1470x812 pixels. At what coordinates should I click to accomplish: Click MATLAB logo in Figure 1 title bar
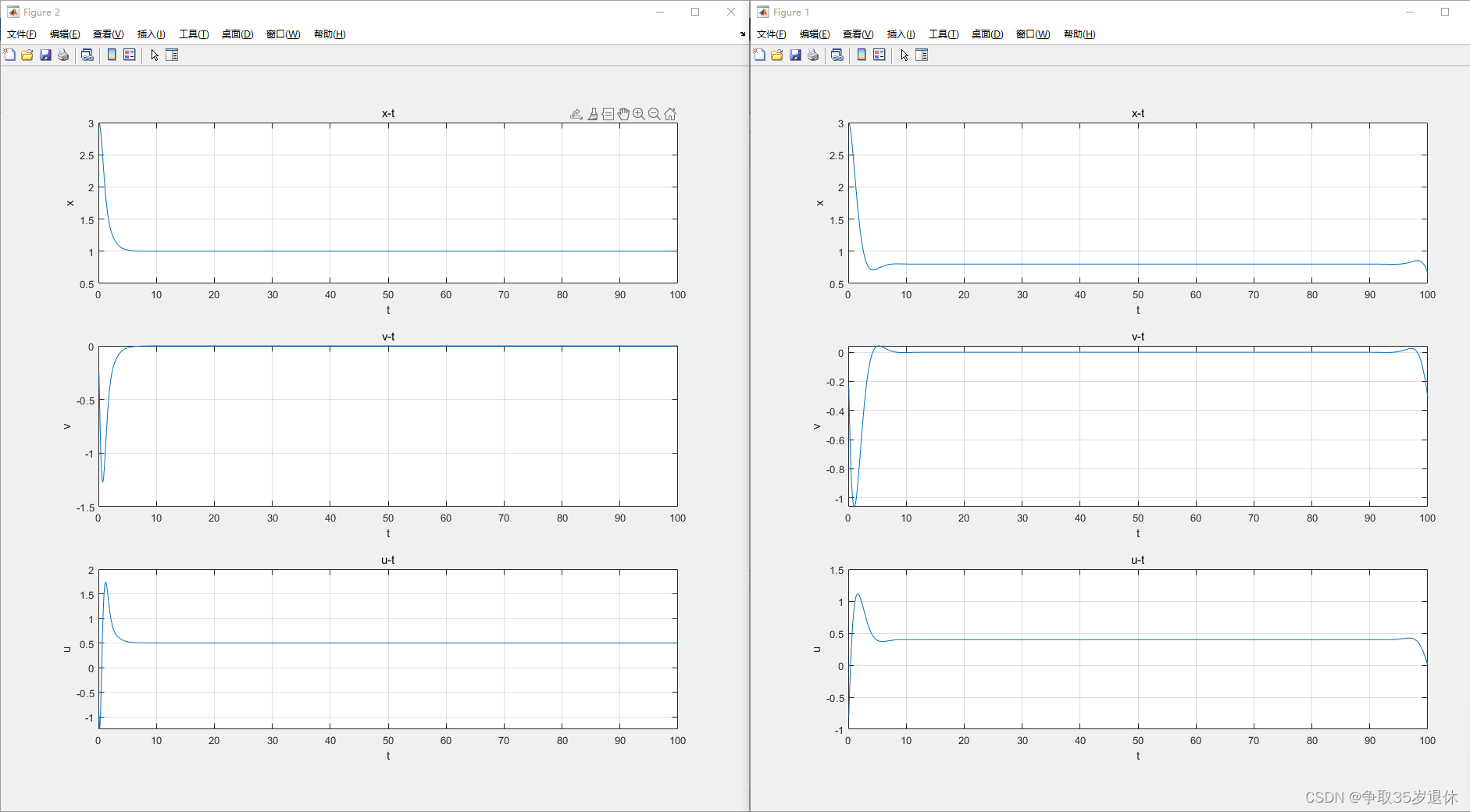(763, 12)
